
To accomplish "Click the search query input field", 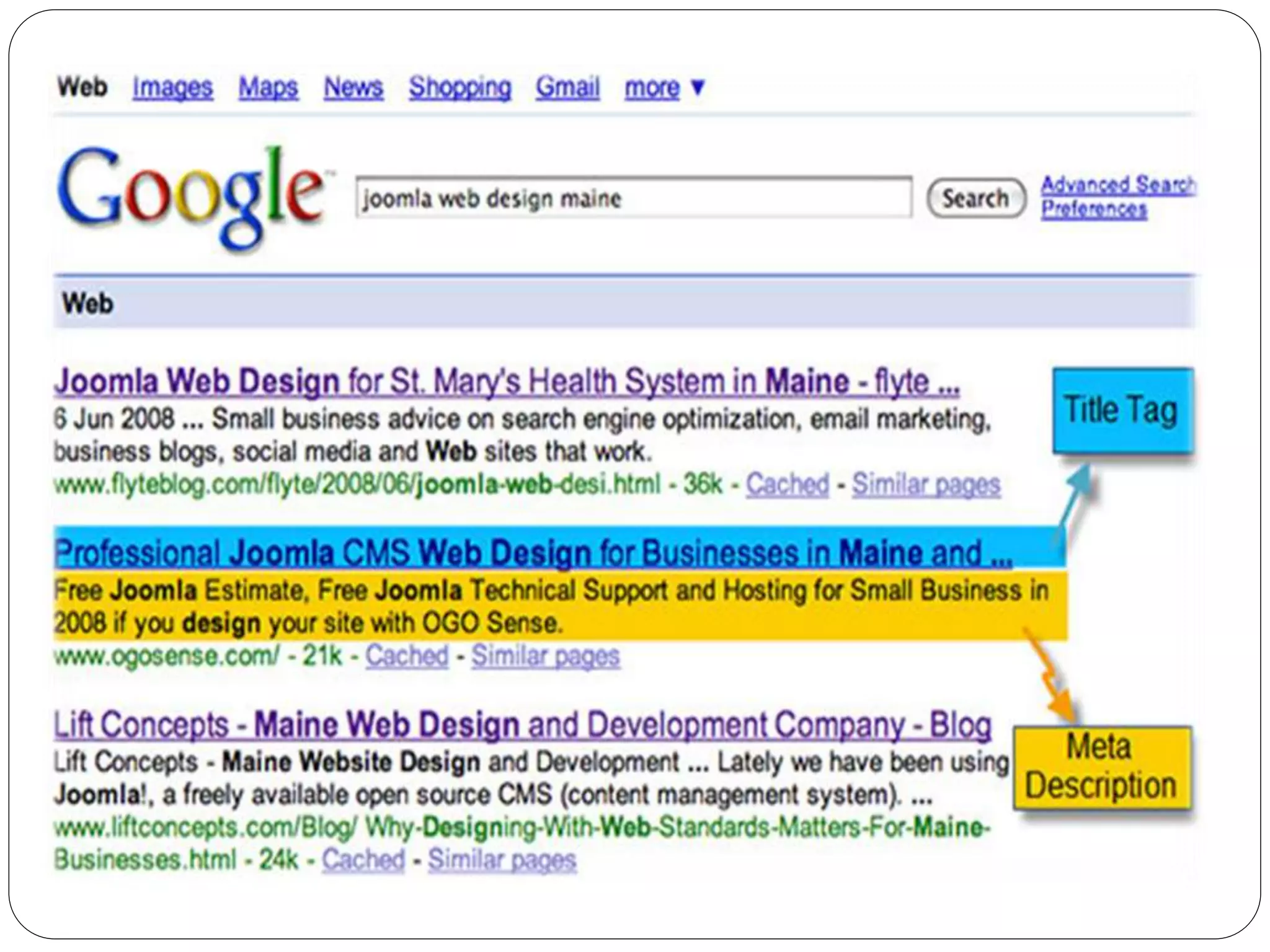I will pyautogui.click(x=633, y=198).
